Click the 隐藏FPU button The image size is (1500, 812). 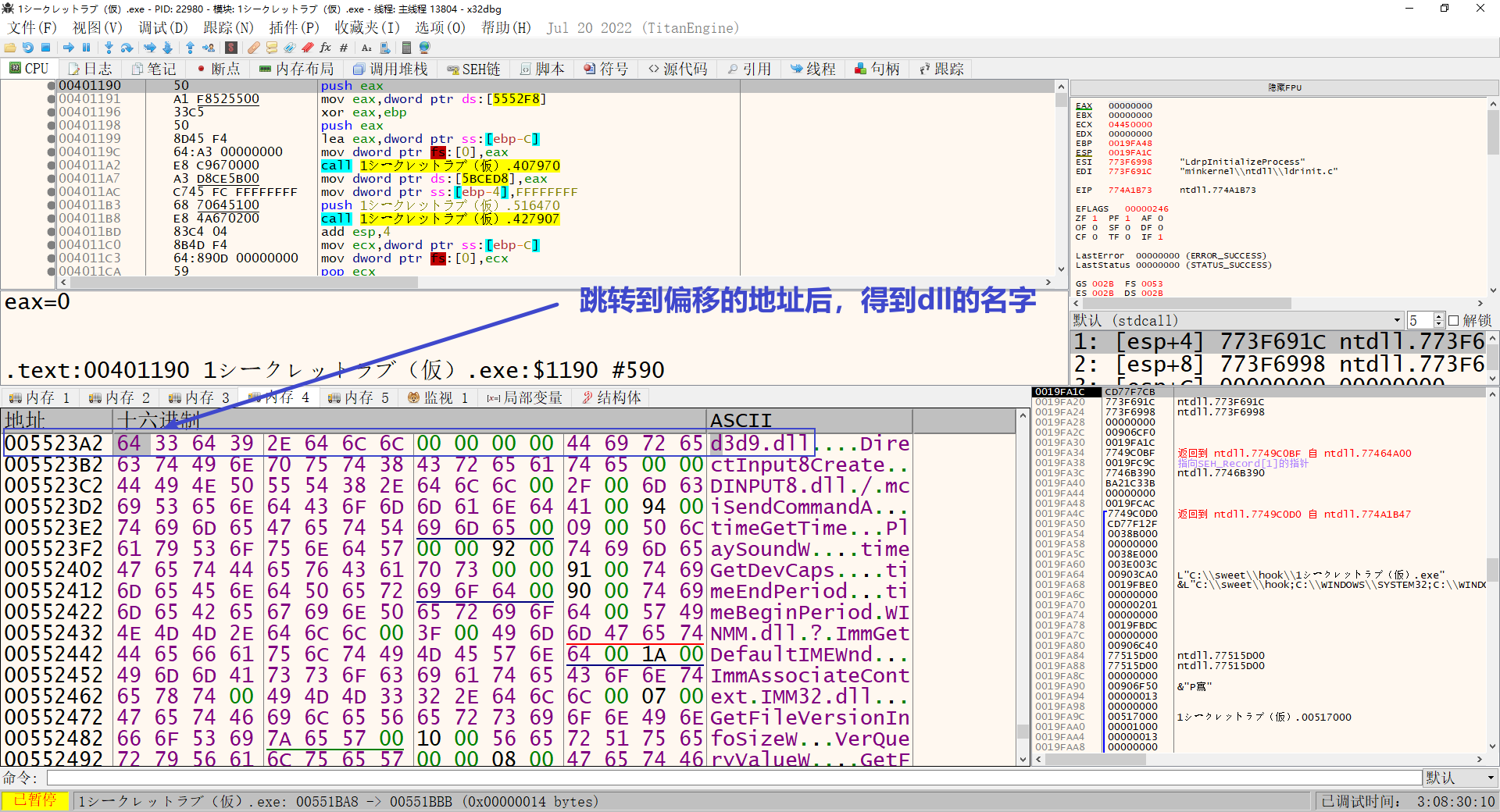[1284, 87]
